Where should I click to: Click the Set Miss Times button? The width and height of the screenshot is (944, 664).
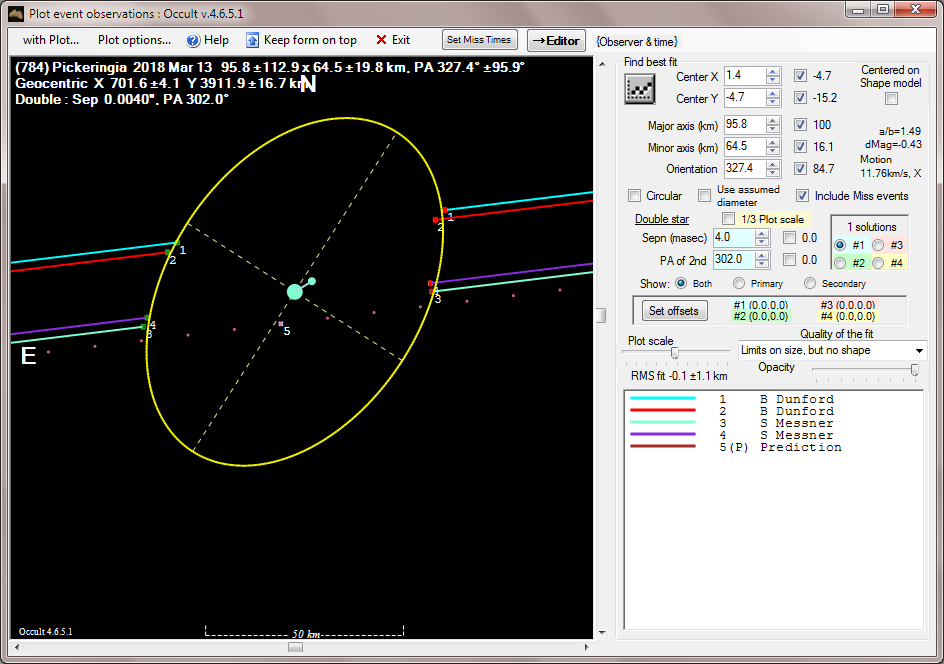pos(479,40)
